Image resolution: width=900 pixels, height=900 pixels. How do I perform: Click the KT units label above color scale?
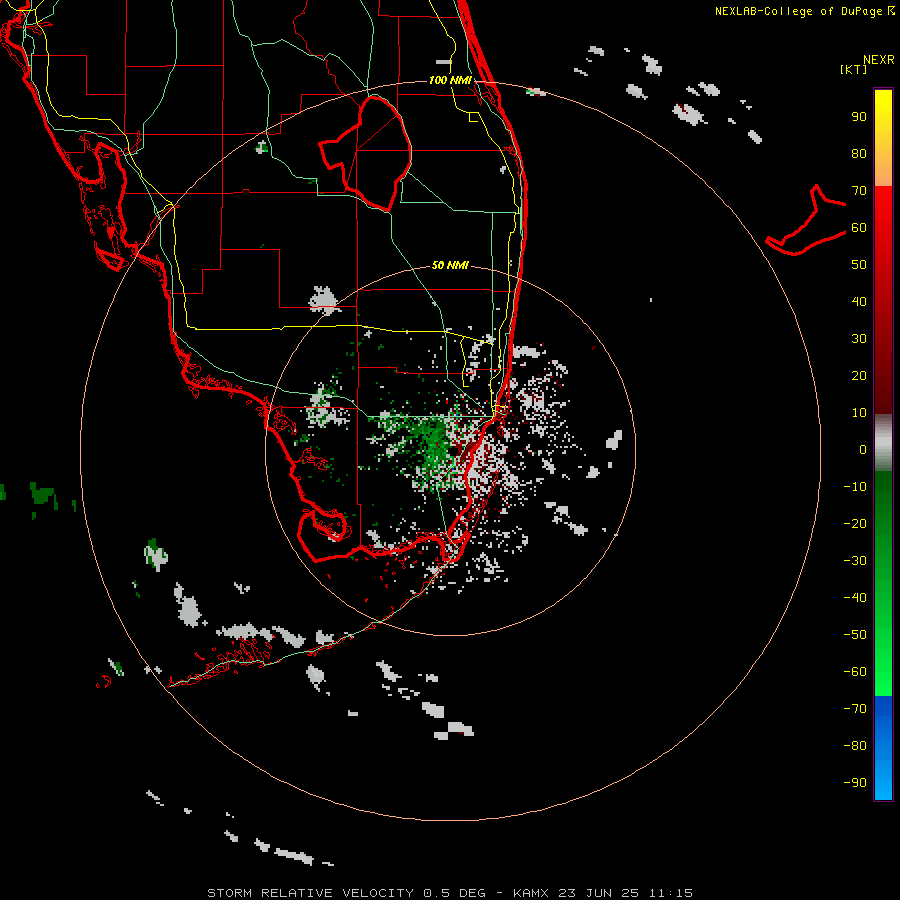[854, 69]
